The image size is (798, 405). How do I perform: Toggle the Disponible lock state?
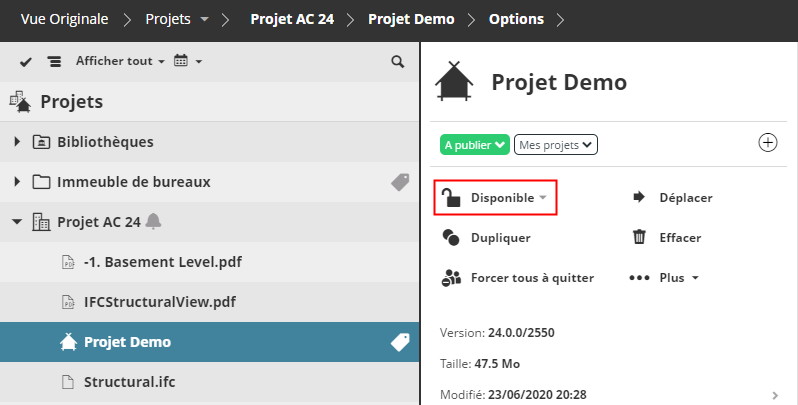(x=495, y=198)
